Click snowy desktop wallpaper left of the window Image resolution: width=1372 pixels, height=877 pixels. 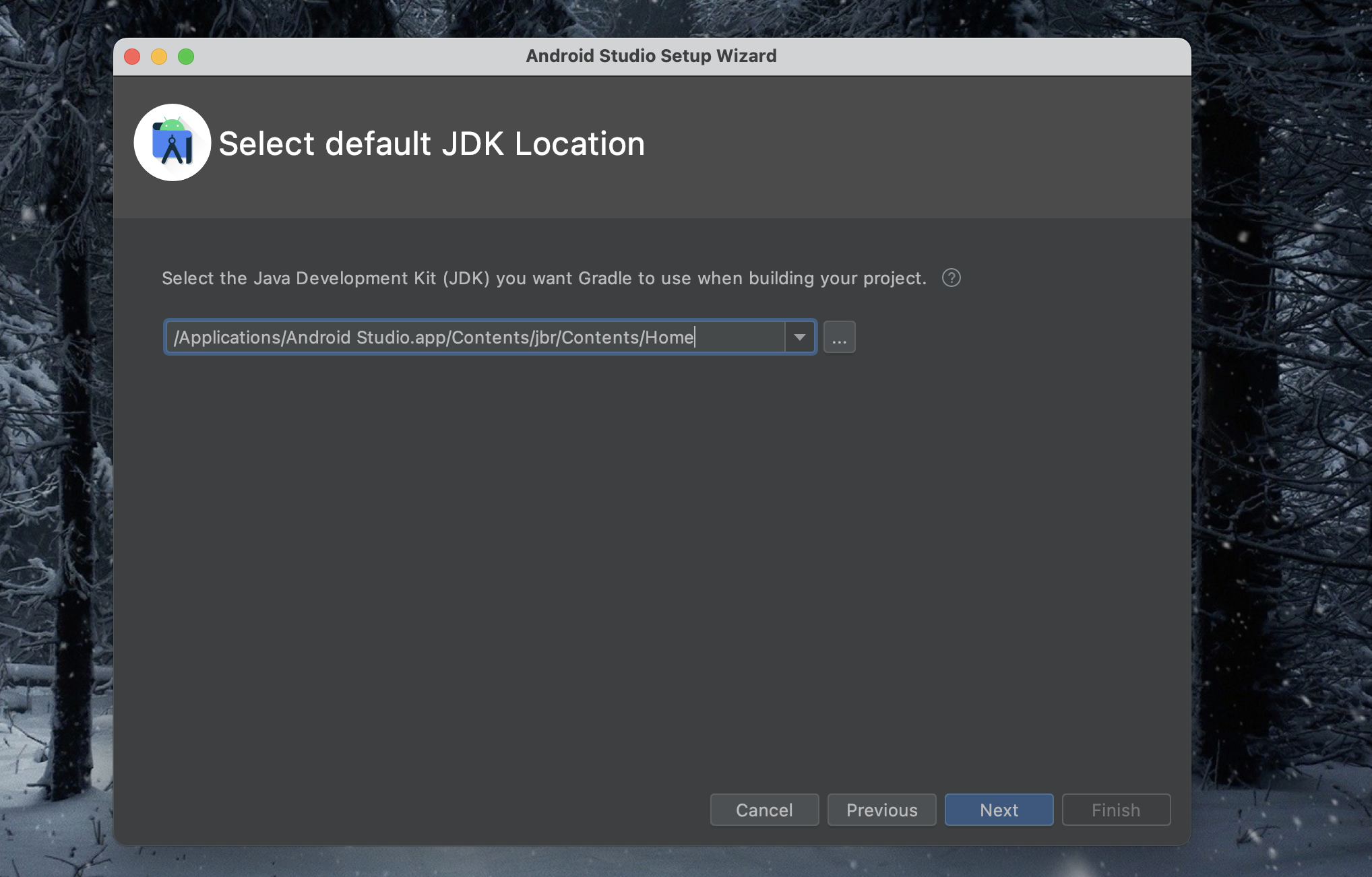(x=54, y=438)
